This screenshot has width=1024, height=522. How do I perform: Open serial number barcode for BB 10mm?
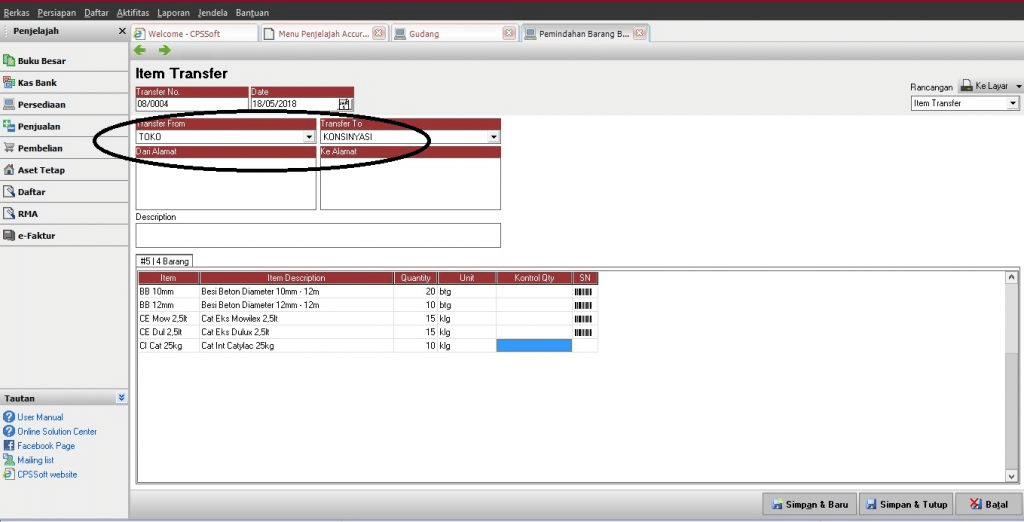point(585,291)
